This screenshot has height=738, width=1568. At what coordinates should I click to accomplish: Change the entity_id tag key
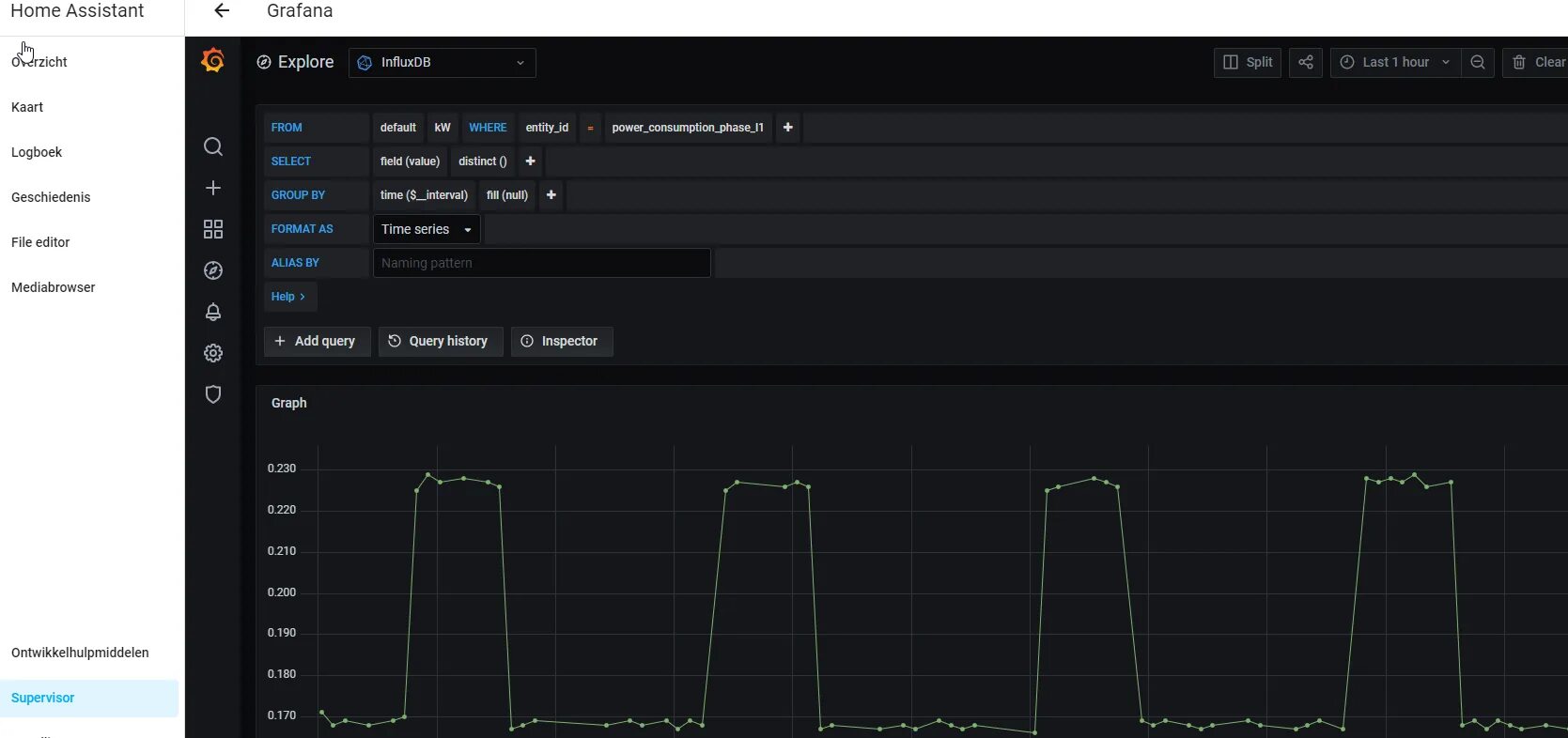click(x=547, y=128)
